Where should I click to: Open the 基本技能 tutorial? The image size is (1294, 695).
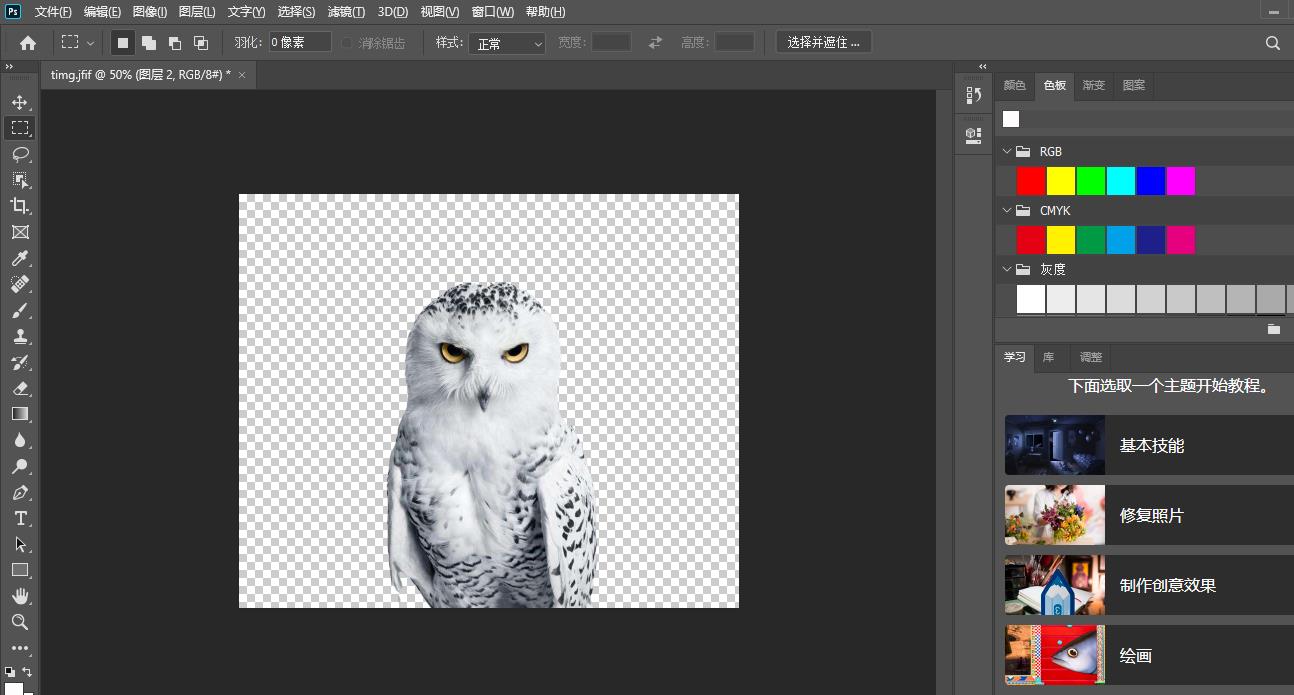1149,446
